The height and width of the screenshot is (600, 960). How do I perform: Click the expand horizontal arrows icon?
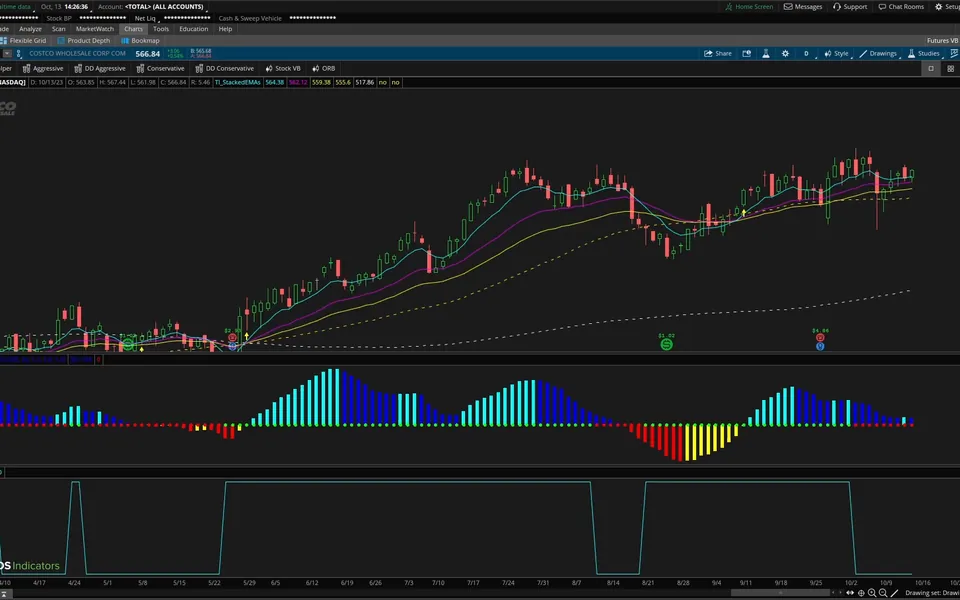(850, 593)
